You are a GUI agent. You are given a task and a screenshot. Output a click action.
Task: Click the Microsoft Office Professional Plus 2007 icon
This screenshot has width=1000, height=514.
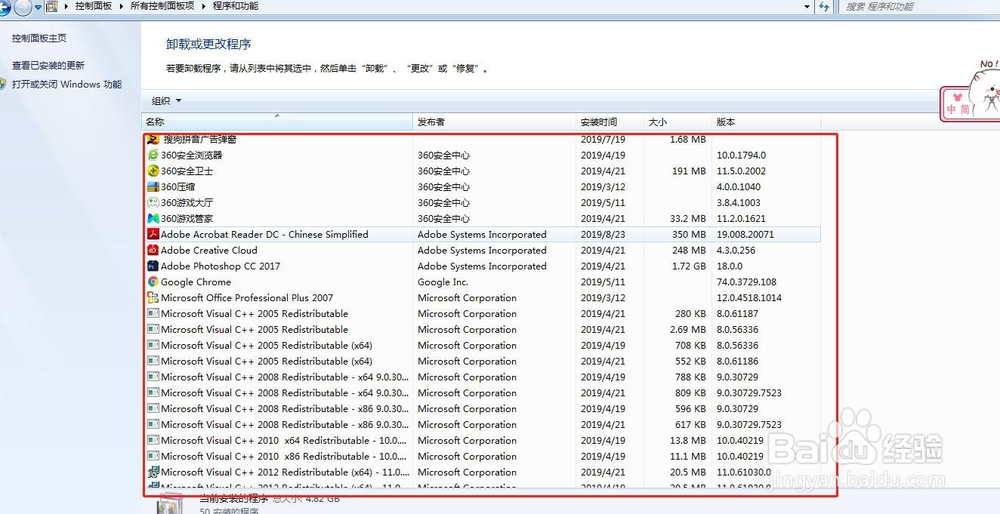(153, 298)
